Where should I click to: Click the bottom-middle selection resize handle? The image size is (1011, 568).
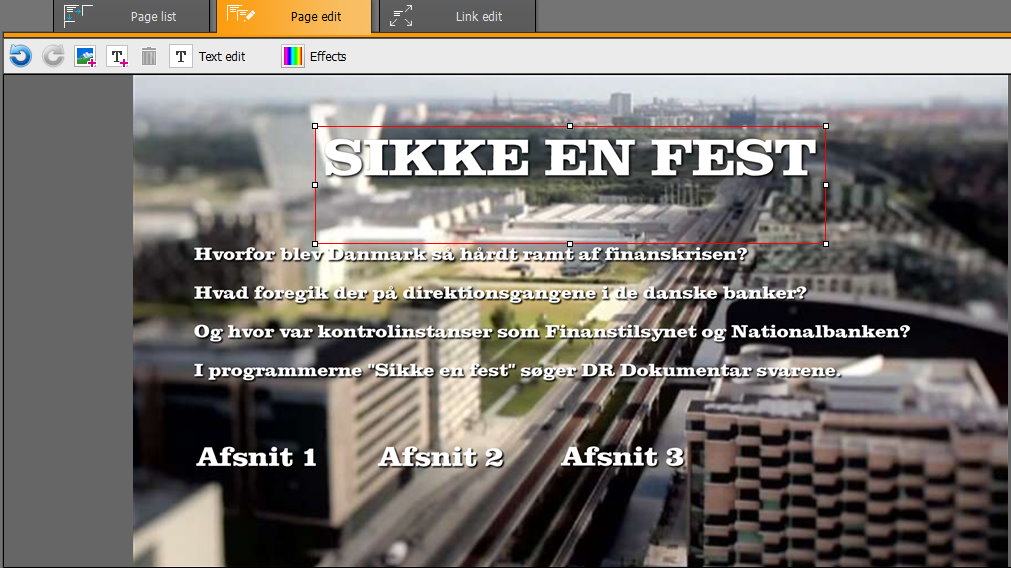(x=570, y=244)
